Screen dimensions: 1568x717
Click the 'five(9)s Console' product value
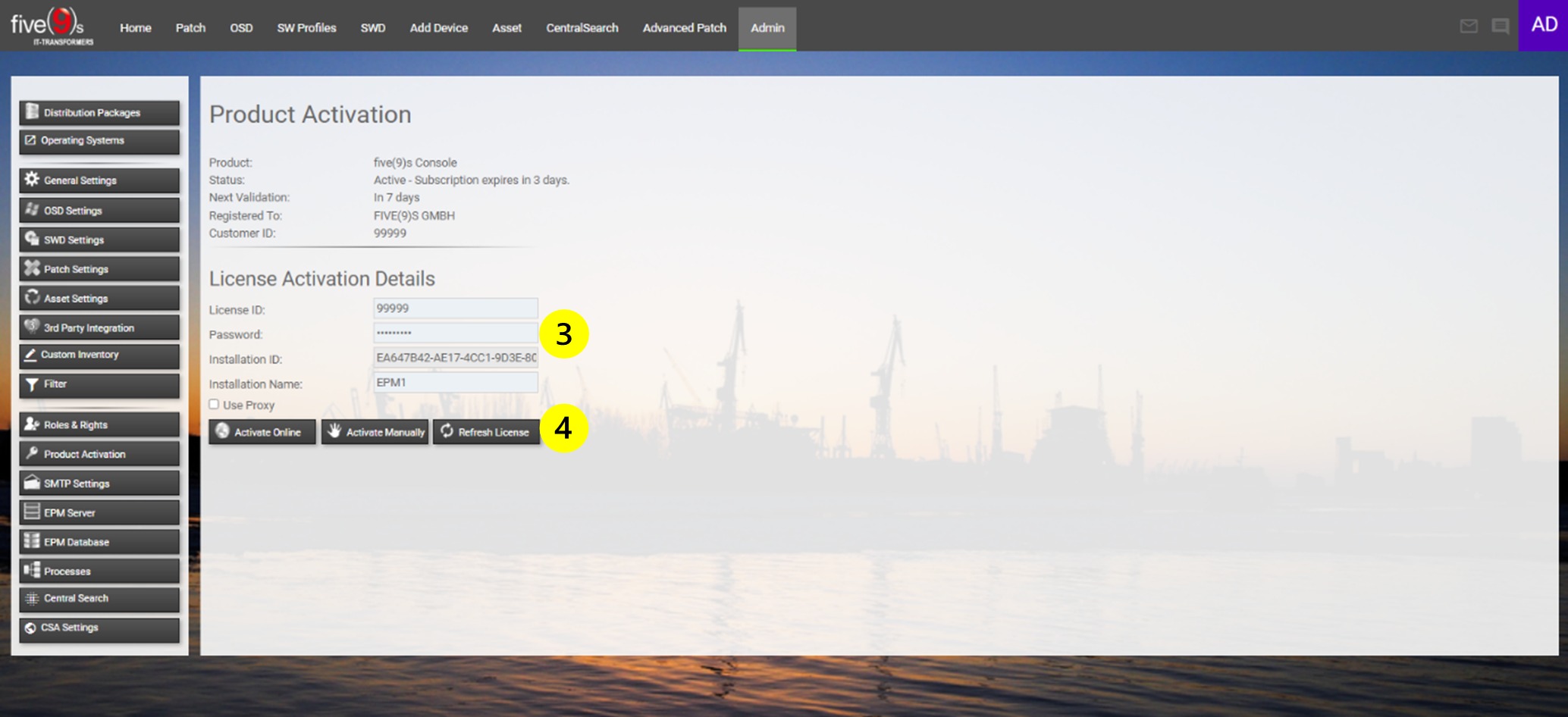coord(416,162)
